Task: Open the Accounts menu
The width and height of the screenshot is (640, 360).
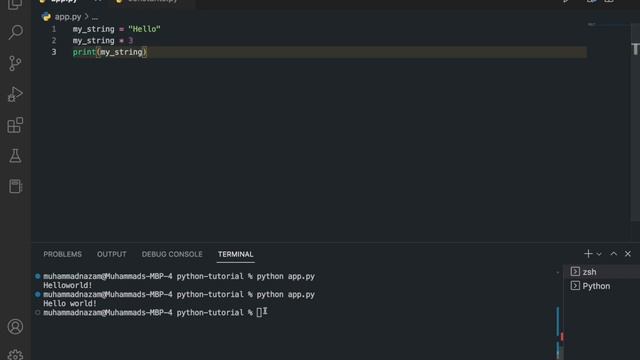Action: point(16,327)
